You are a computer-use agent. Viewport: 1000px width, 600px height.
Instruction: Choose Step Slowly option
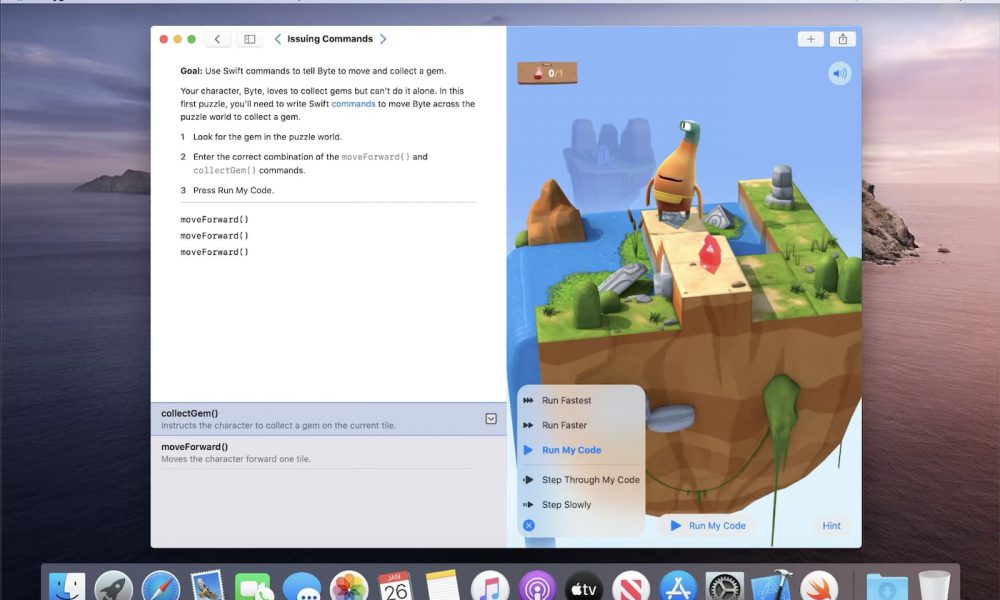pos(566,505)
